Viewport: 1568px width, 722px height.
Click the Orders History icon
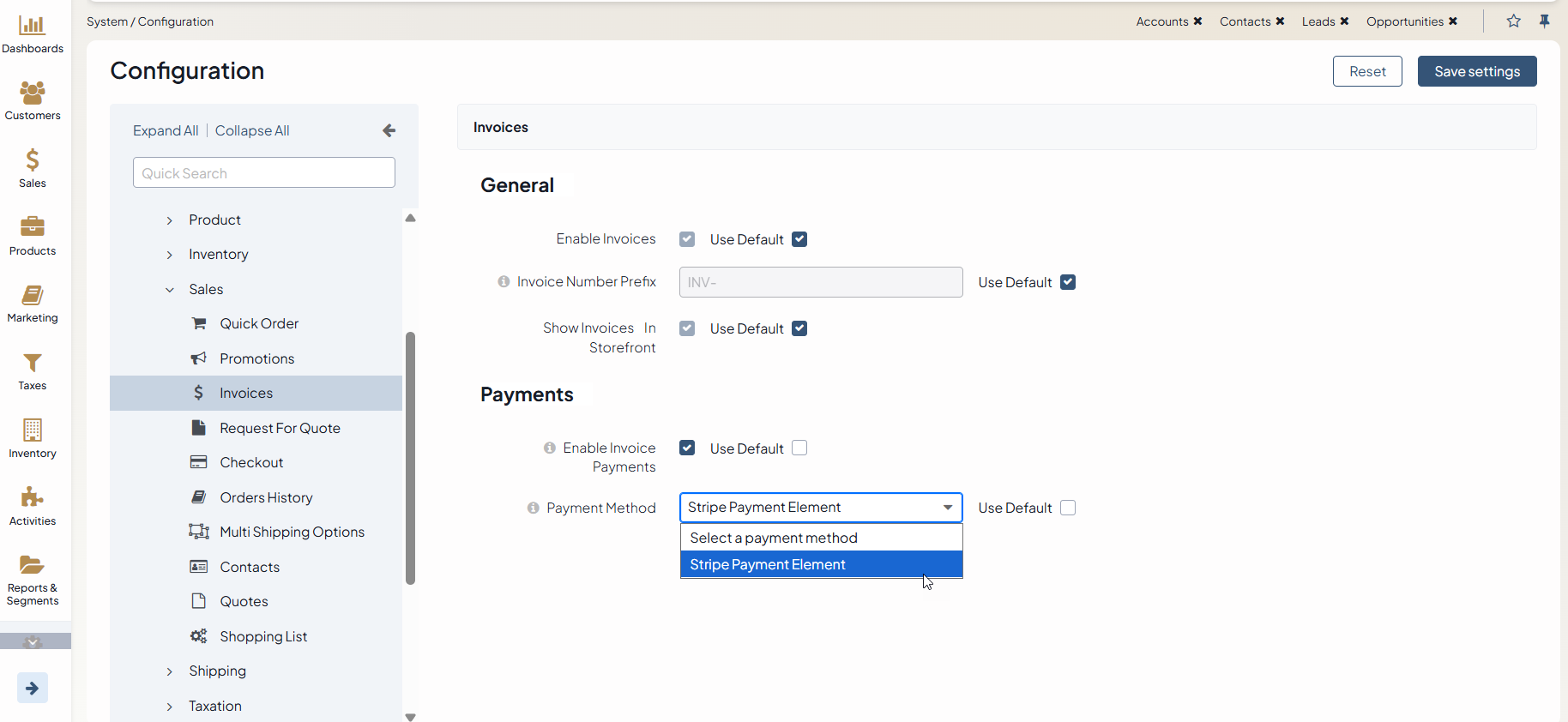[199, 497]
